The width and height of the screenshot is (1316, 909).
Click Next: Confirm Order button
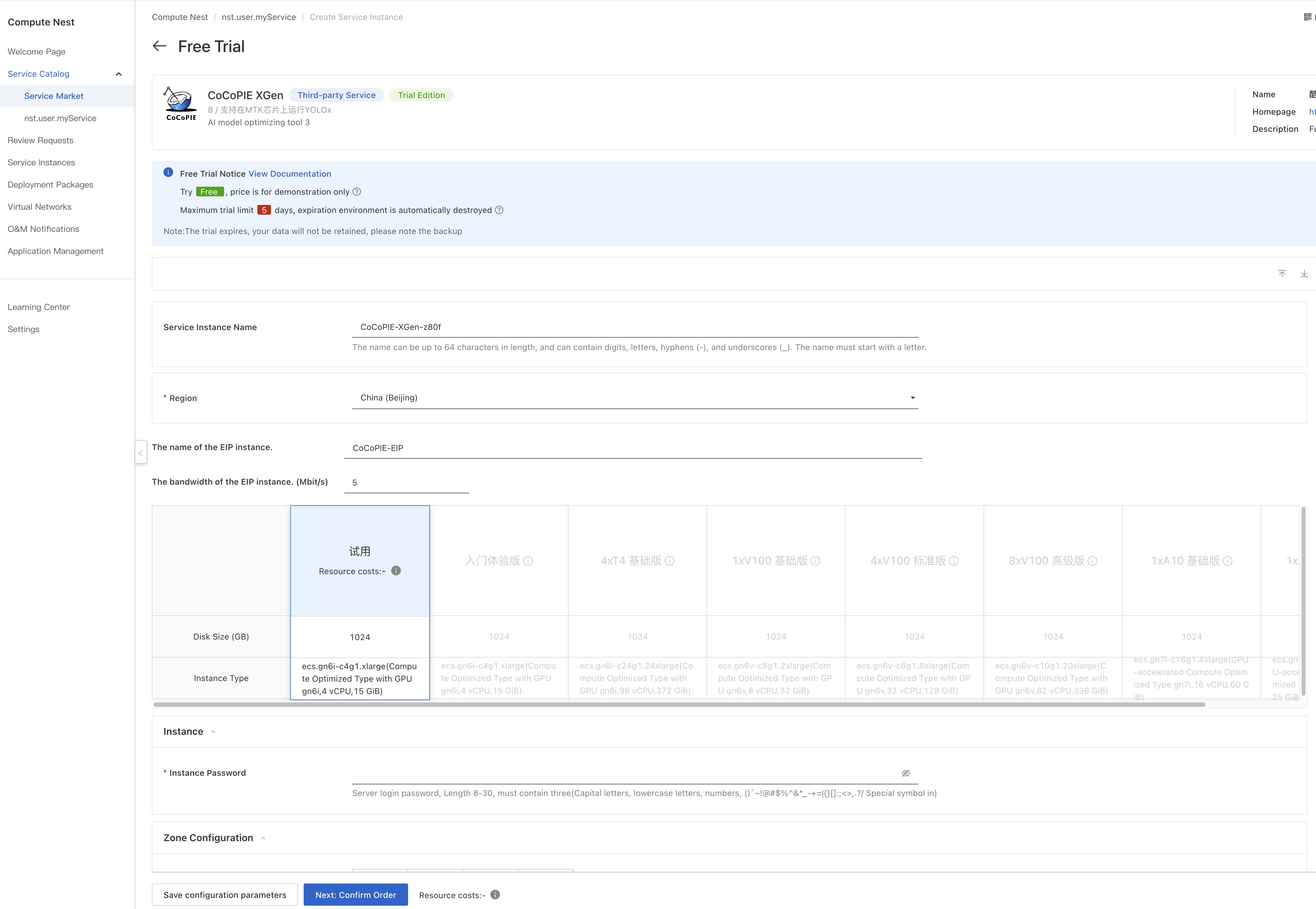tap(355, 895)
